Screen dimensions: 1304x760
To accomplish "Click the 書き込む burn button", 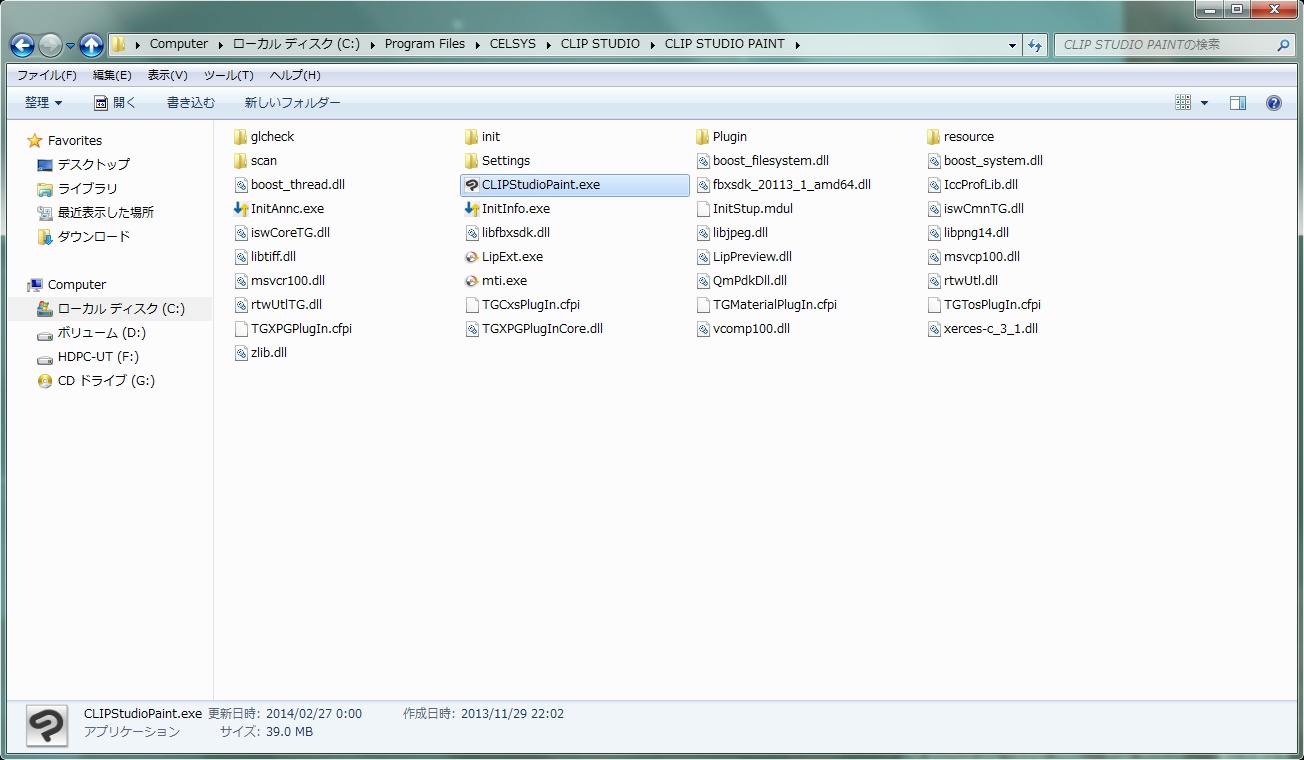I will [x=190, y=103].
